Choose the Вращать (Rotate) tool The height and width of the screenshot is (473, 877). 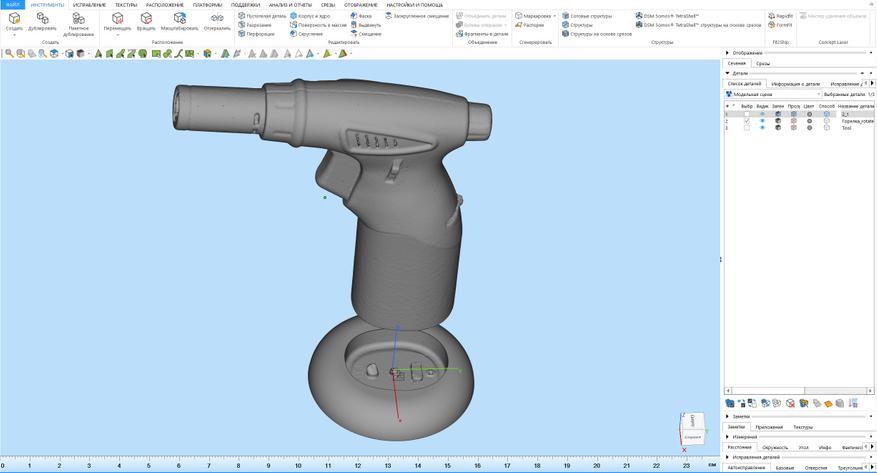tap(146, 19)
